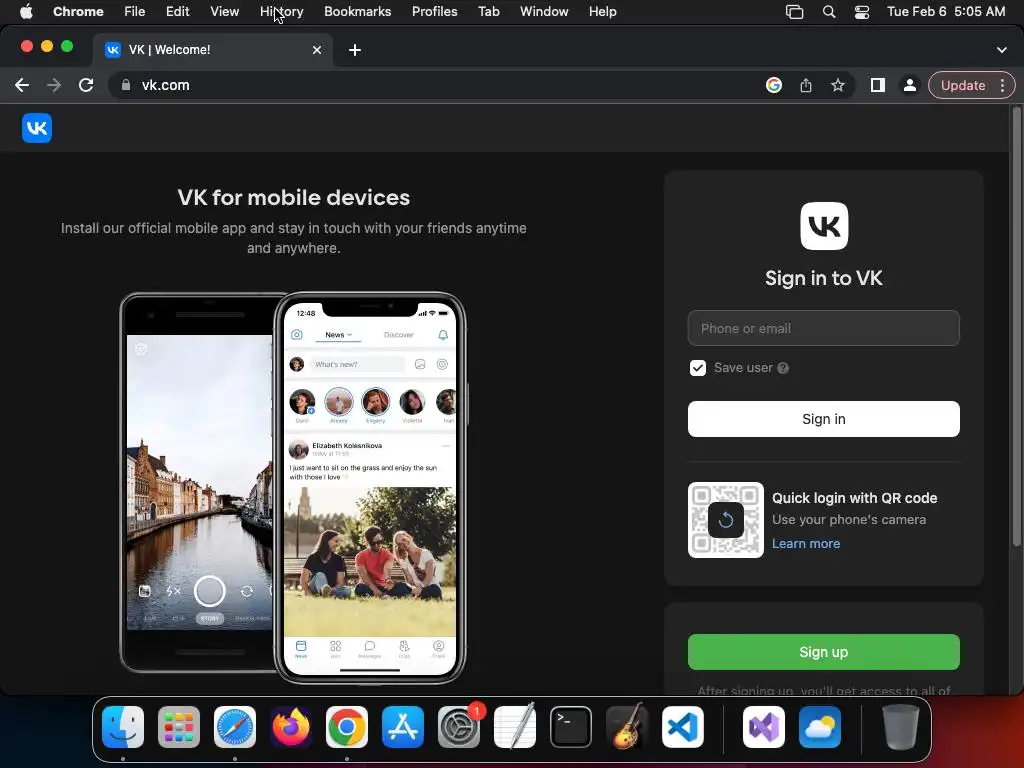Open the Profiles menu

click(x=434, y=12)
